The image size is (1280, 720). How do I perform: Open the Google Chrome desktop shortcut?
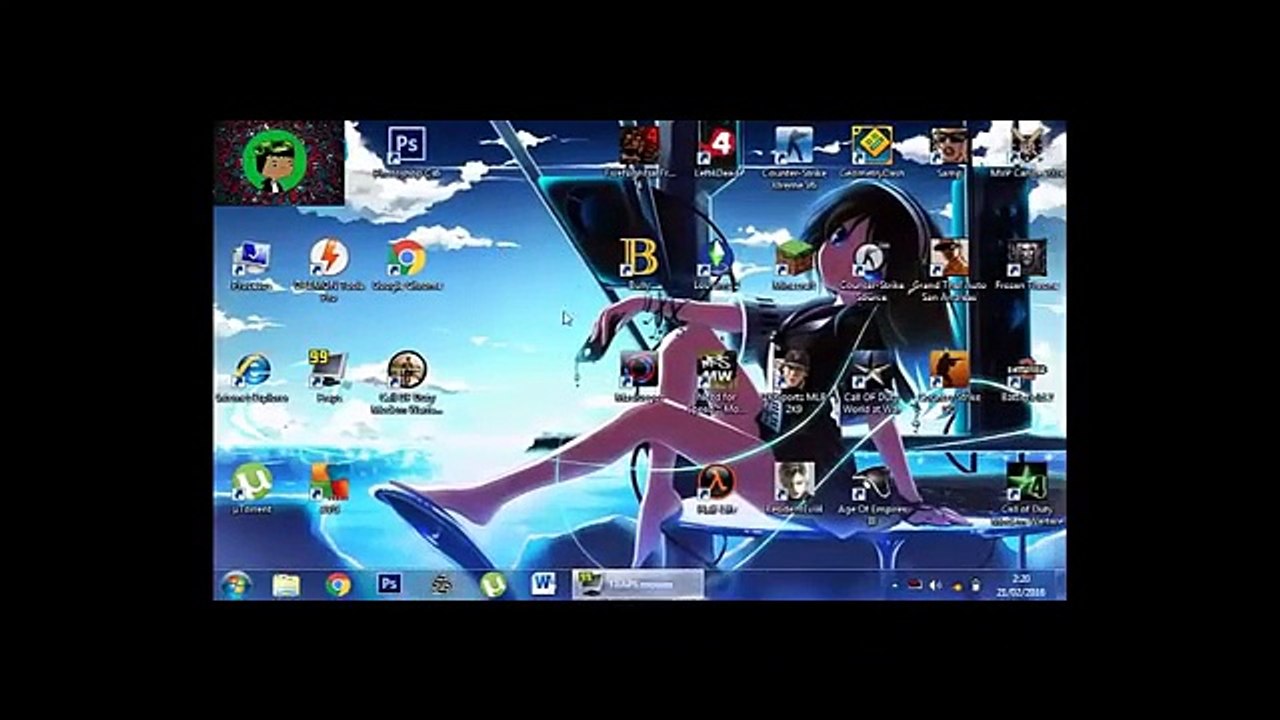[x=406, y=265]
